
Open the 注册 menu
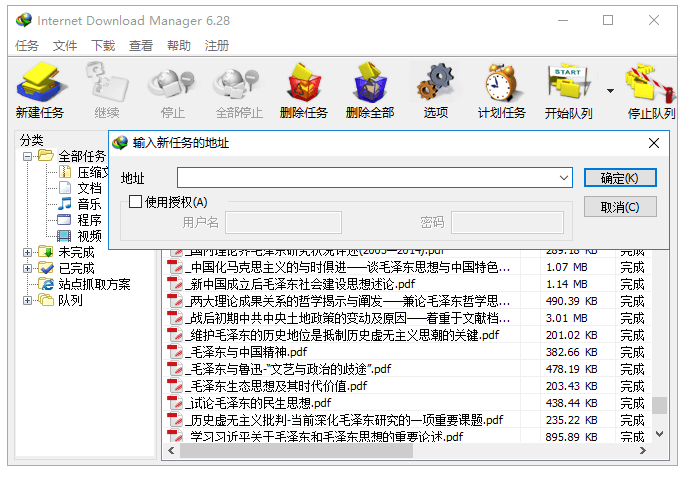click(217, 45)
